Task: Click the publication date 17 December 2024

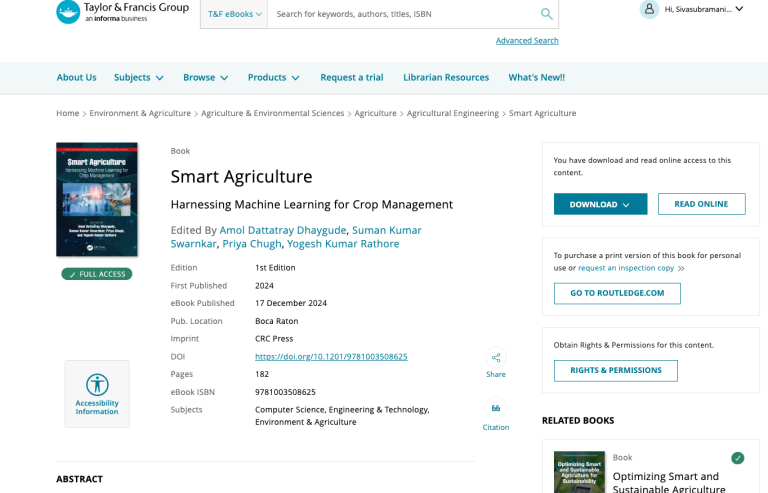Action: point(291,303)
